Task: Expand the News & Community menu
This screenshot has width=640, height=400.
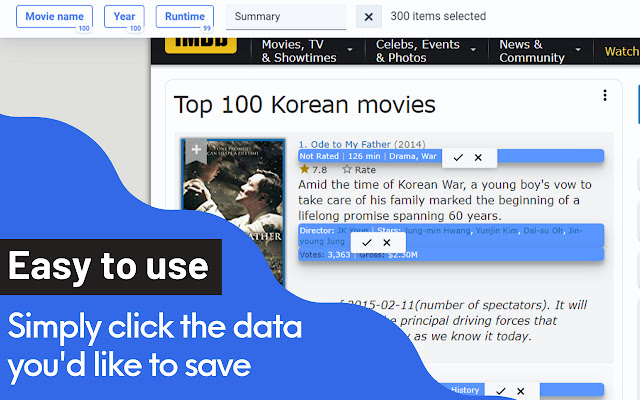Action: click(x=540, y=51)
